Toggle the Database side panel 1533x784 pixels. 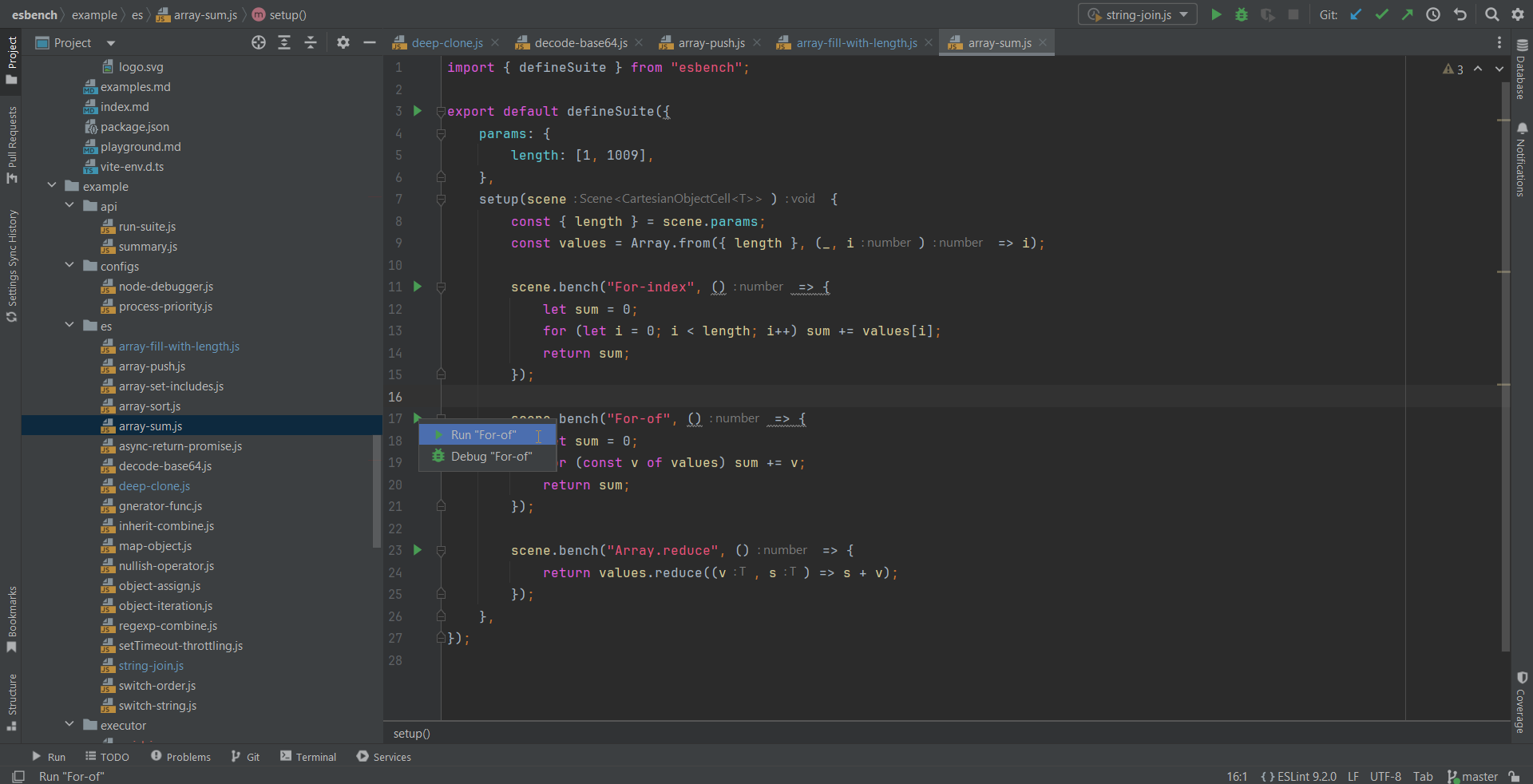point(1522,69)
